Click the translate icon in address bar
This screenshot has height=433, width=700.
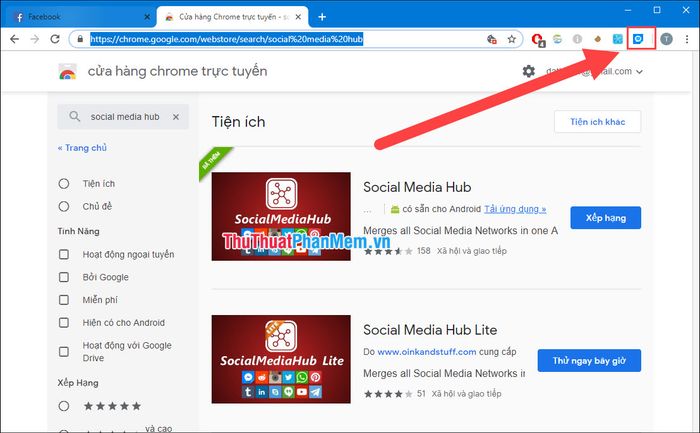click(492, 39)
